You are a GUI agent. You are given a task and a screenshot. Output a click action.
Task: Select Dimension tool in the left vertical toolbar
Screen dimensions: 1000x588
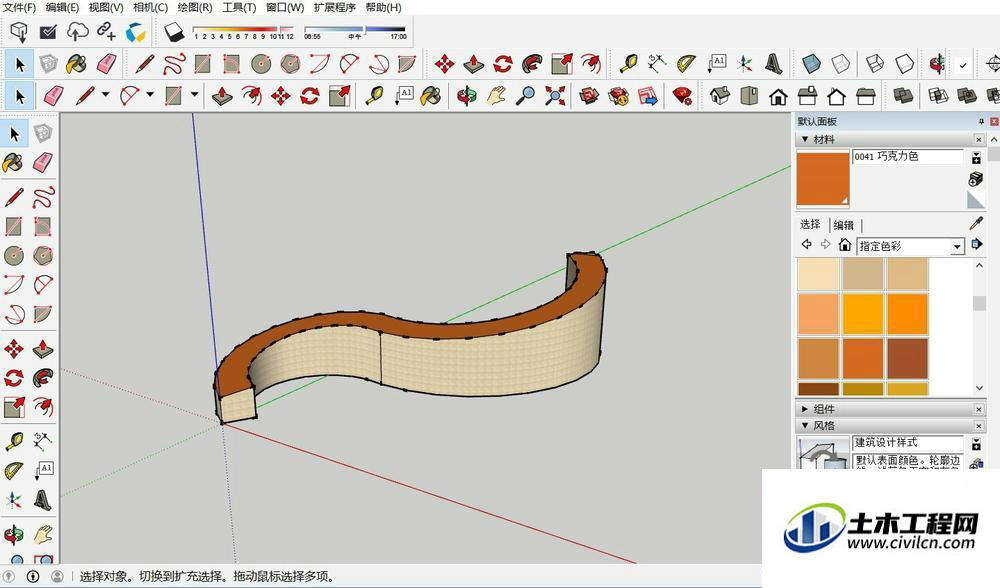pyautogui.click(x=43, y=441)
